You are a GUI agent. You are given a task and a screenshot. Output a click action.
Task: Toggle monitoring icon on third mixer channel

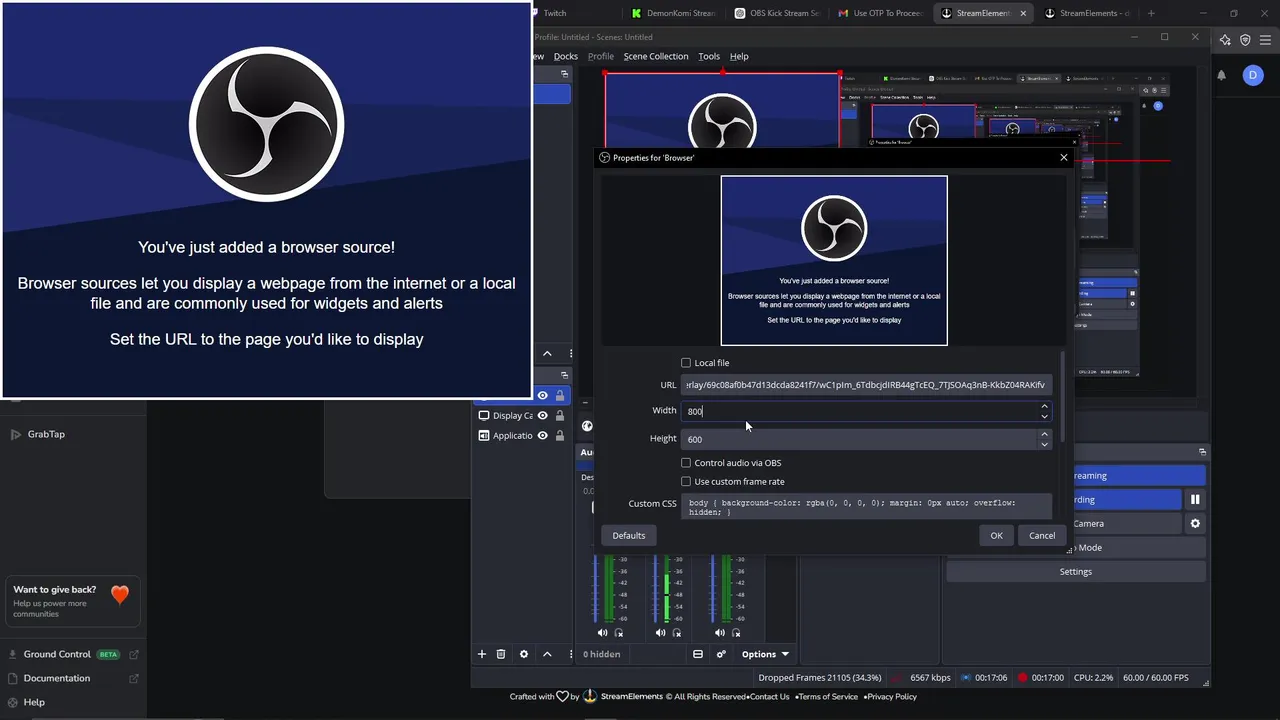click(x=737, y=632)
